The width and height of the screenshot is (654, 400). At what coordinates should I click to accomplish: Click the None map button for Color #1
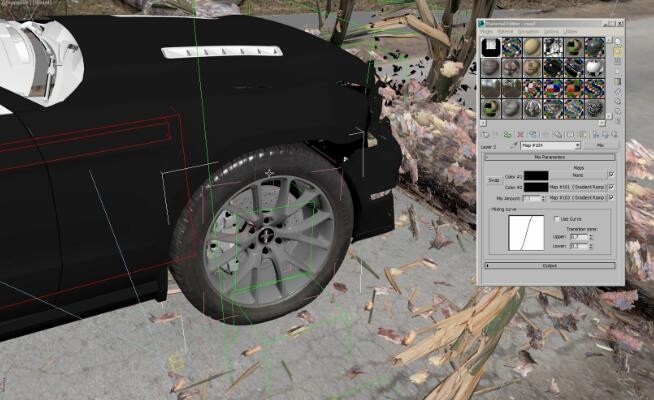pos(578,175)
